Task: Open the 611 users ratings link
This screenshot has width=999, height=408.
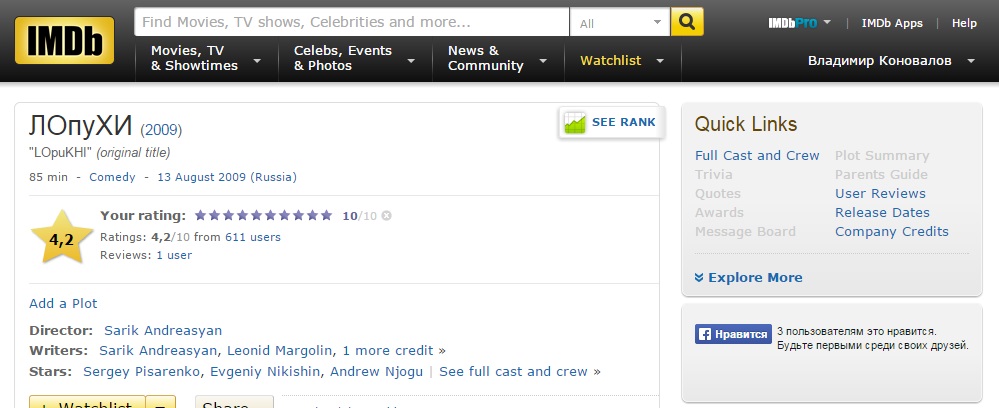Action: [253, 237]
